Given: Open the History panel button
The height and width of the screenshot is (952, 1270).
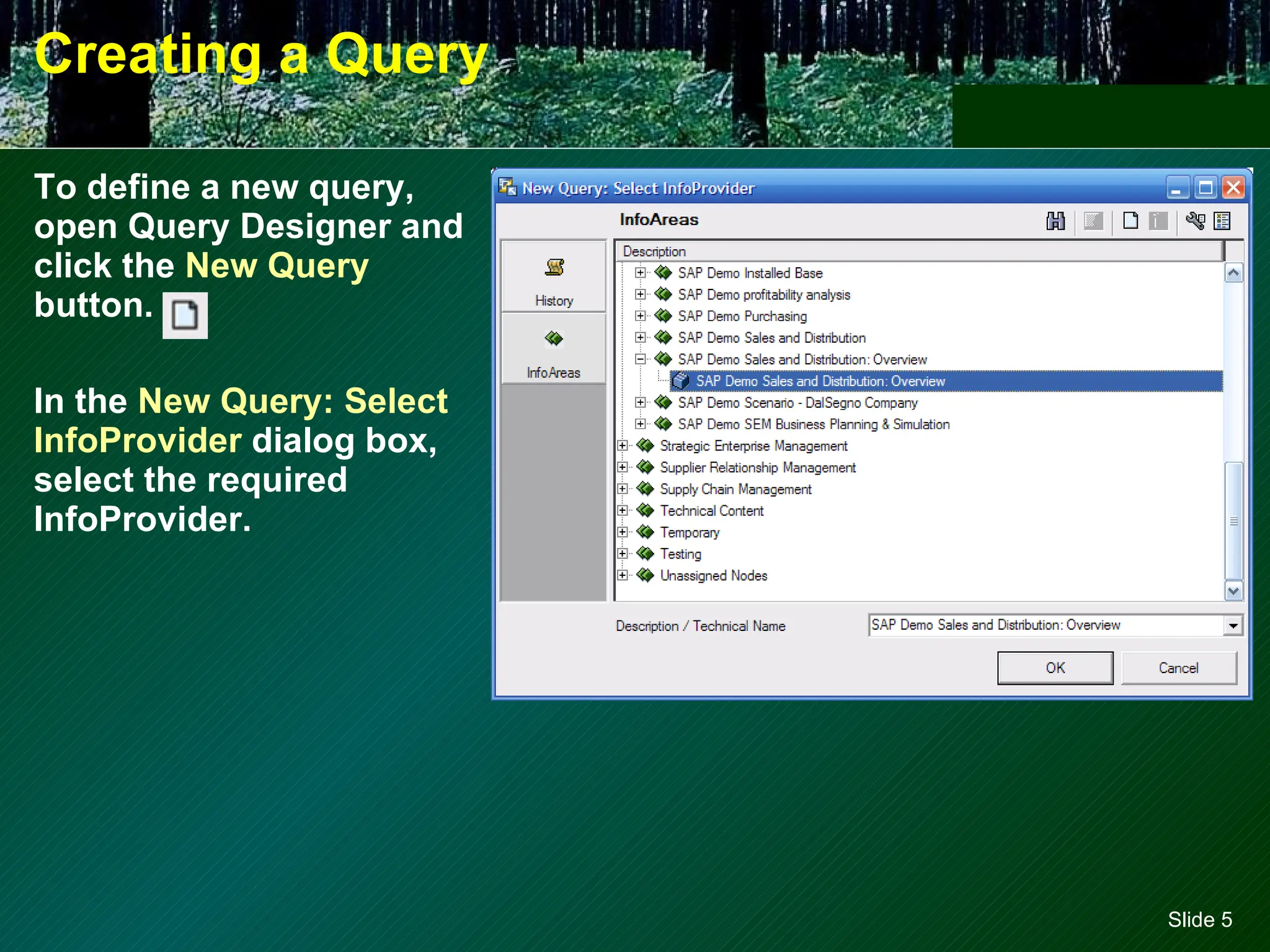Looking at the screenshot, I should tap(554, 276).
